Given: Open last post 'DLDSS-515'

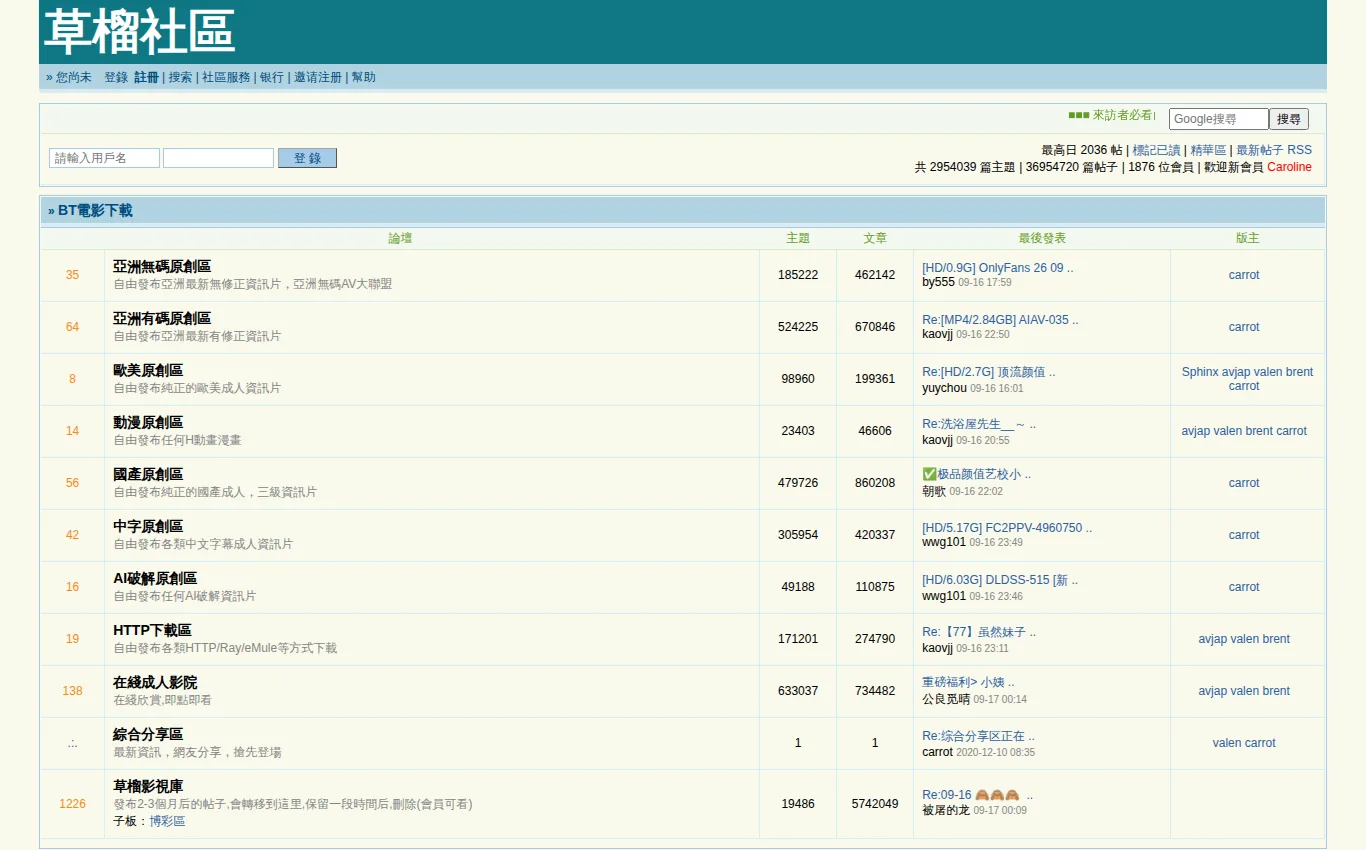Looking at the screenshot, I should [x=1000, y=580].
